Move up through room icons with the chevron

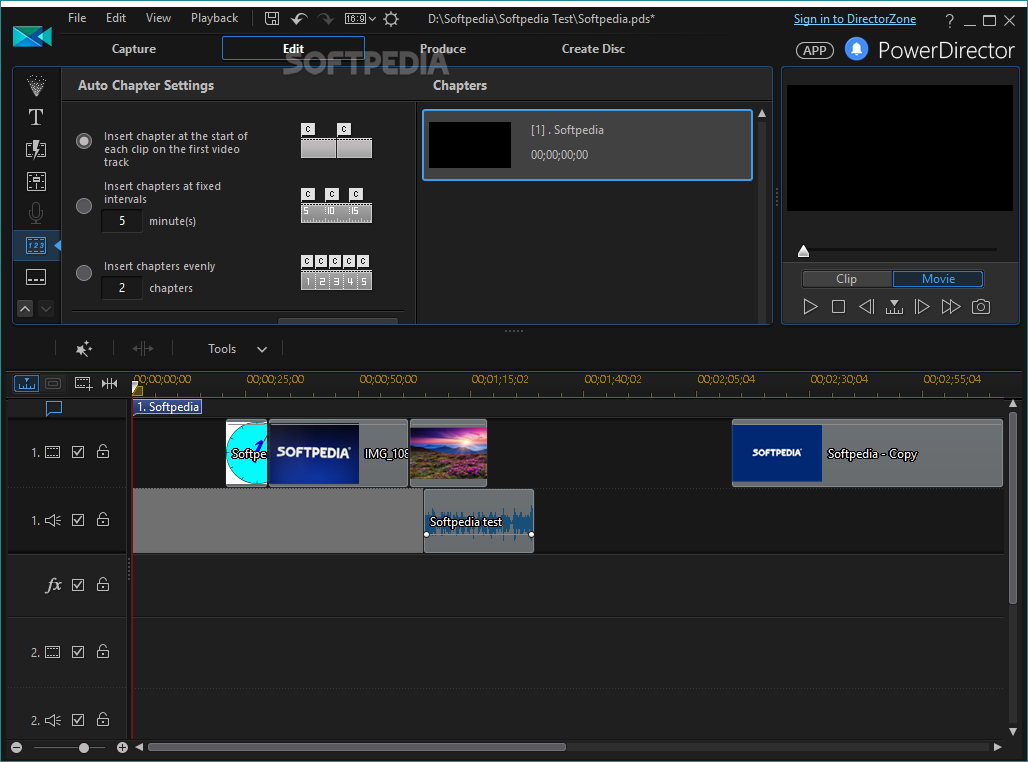pos(25,308)
